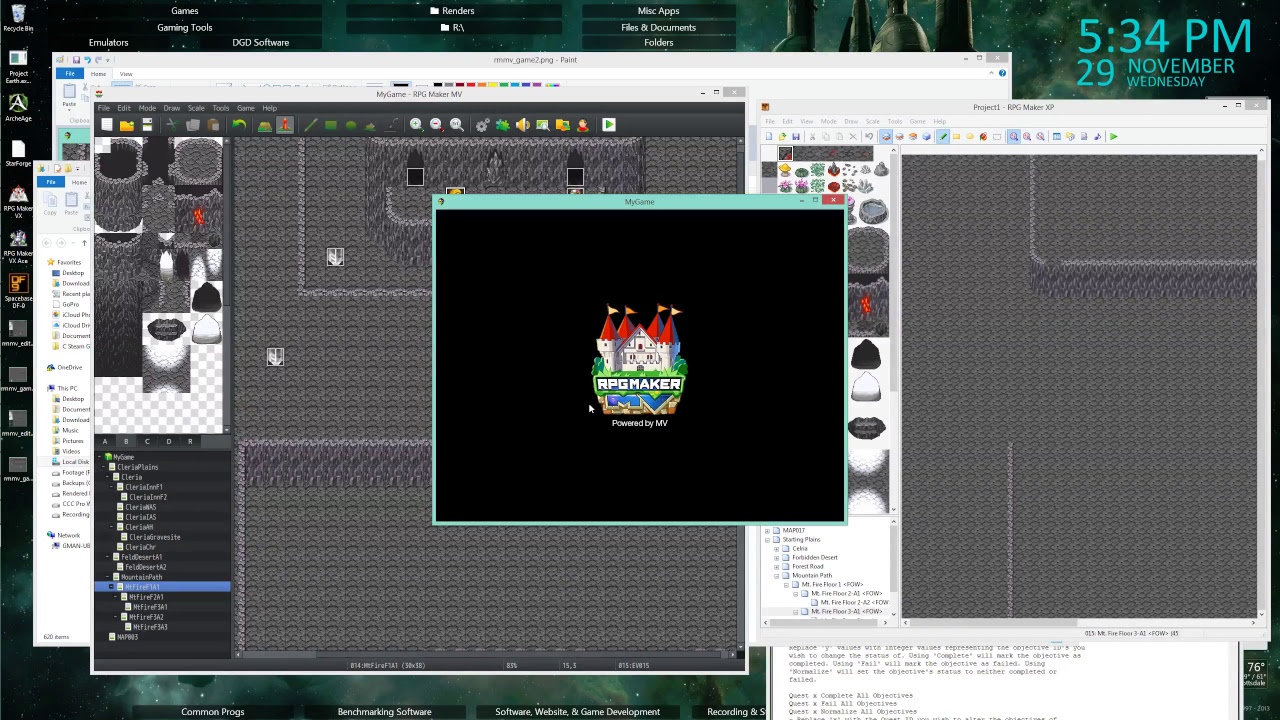Select Forest Road map in XP tree
Viewport: 1280px width, 720px height.
[808, 566]
